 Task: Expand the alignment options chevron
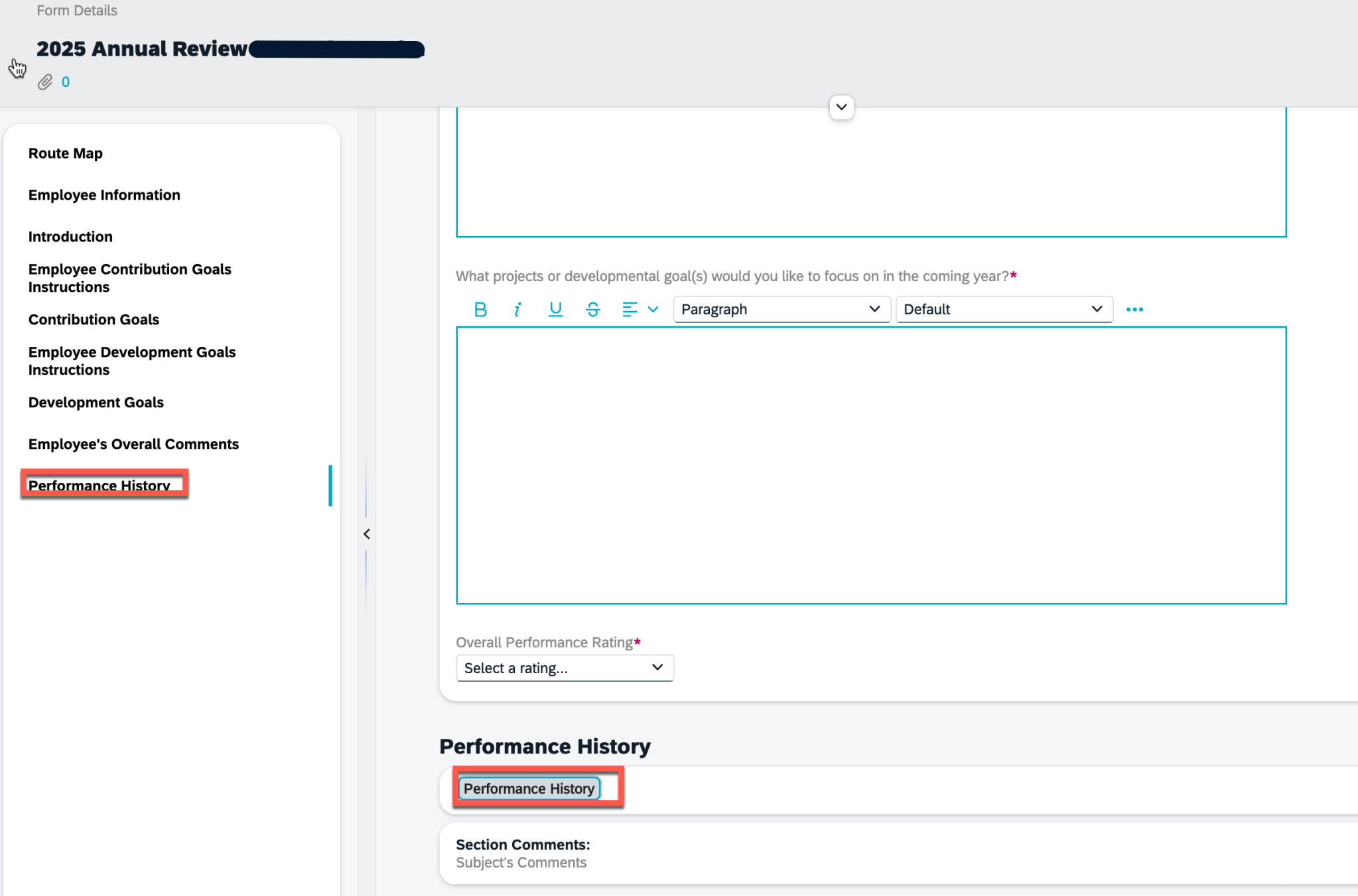tap(653, 309)
